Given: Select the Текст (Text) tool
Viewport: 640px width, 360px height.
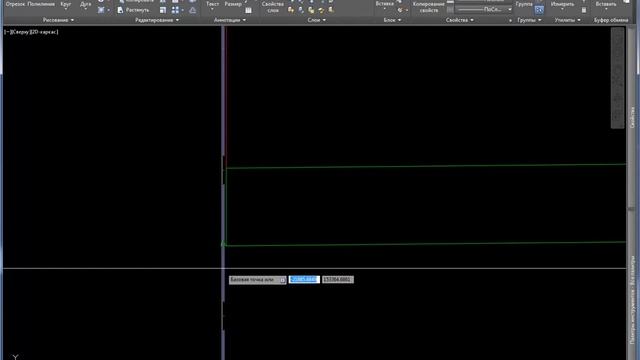Looking at the screenshot, I should click(212, 4).
